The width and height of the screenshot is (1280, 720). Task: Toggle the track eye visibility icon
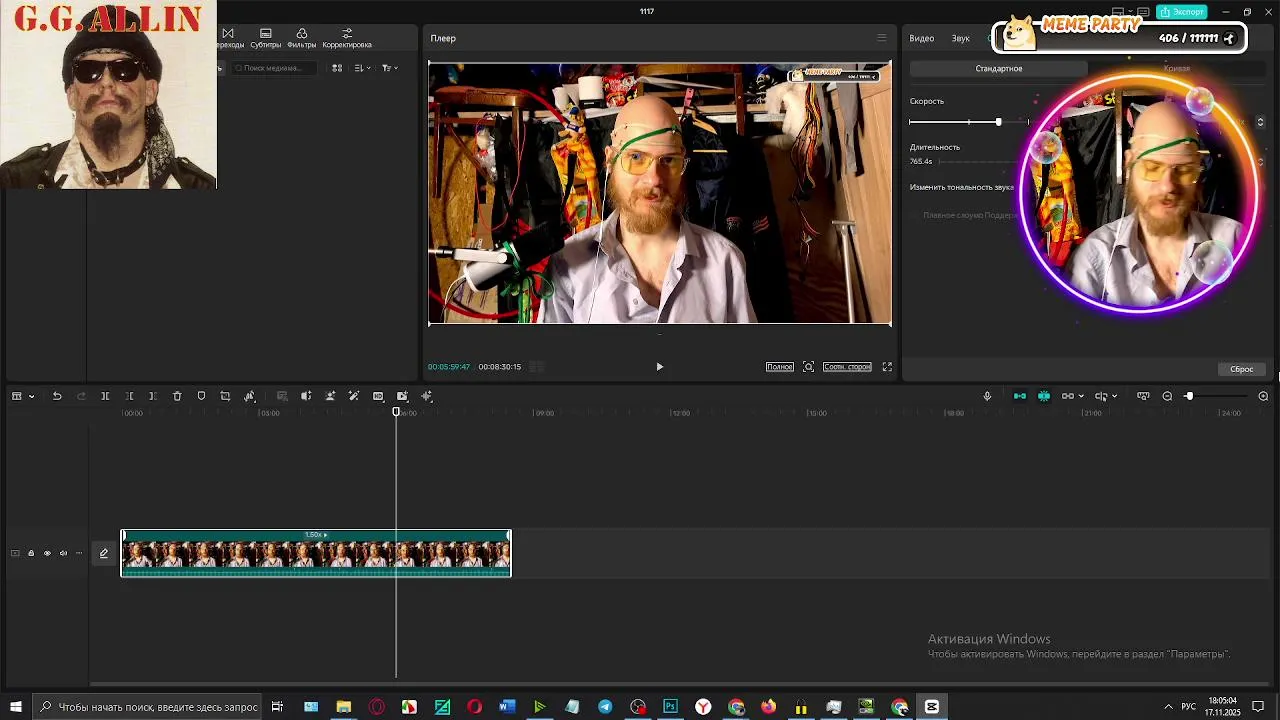tap(47, 553)
